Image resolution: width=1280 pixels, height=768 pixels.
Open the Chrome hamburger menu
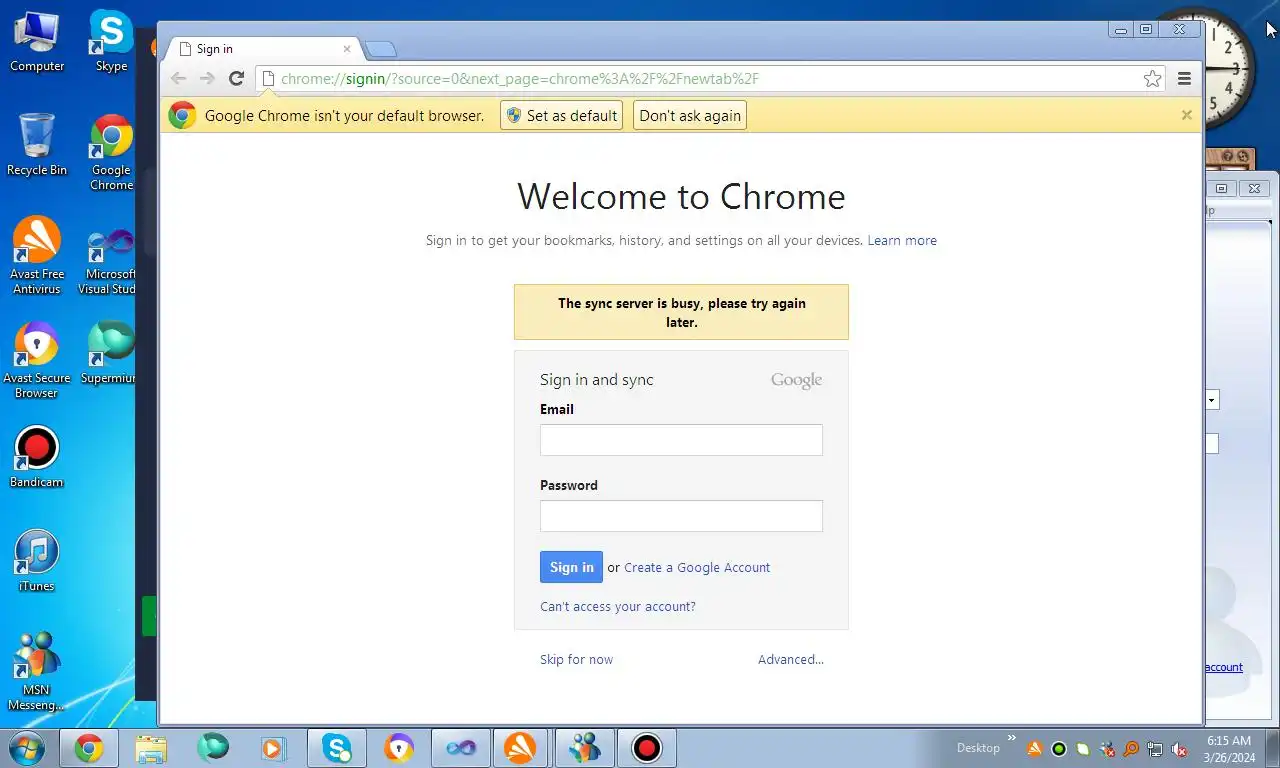coord(1184,79)
